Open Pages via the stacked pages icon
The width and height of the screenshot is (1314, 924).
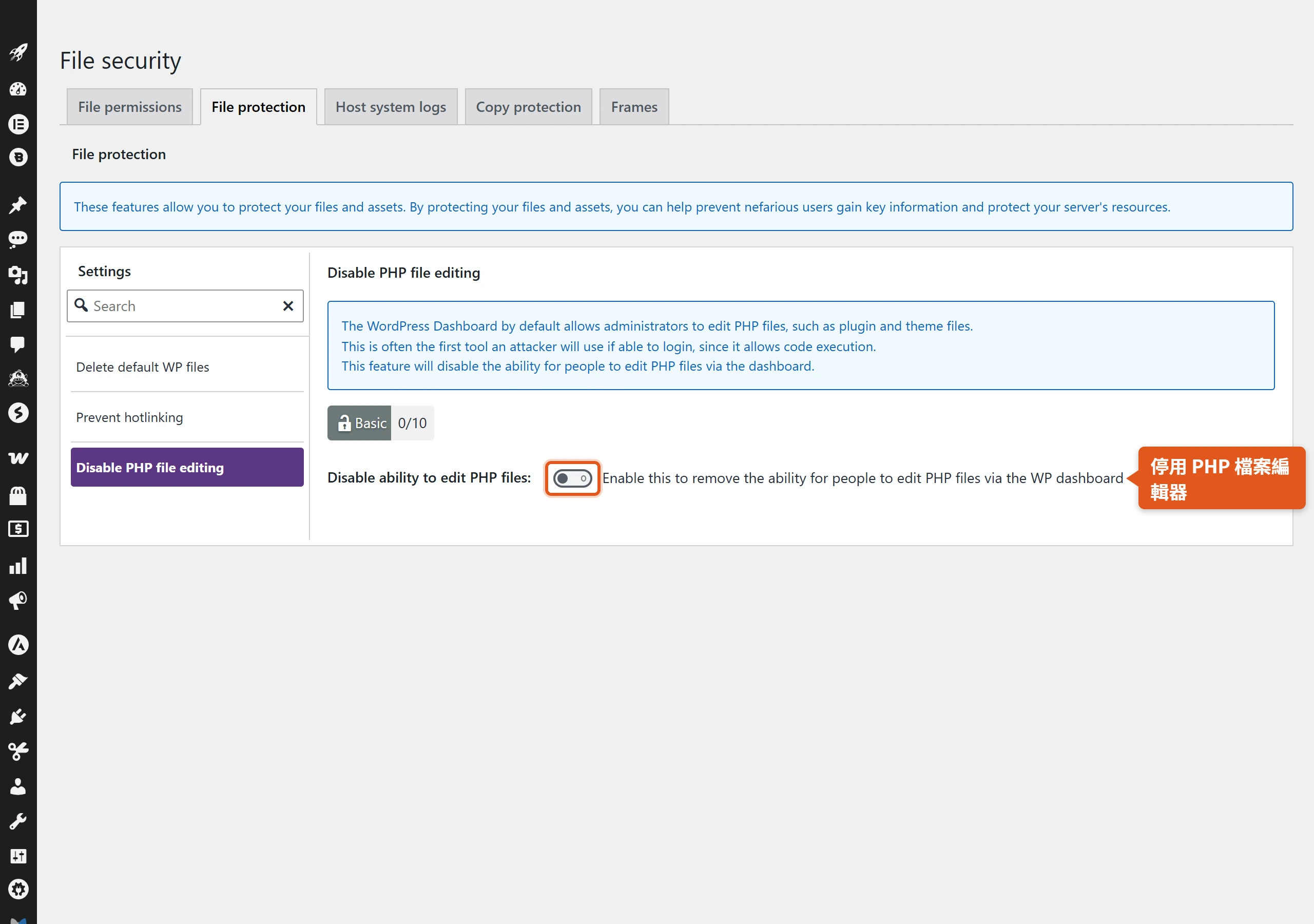click(18, 310)
